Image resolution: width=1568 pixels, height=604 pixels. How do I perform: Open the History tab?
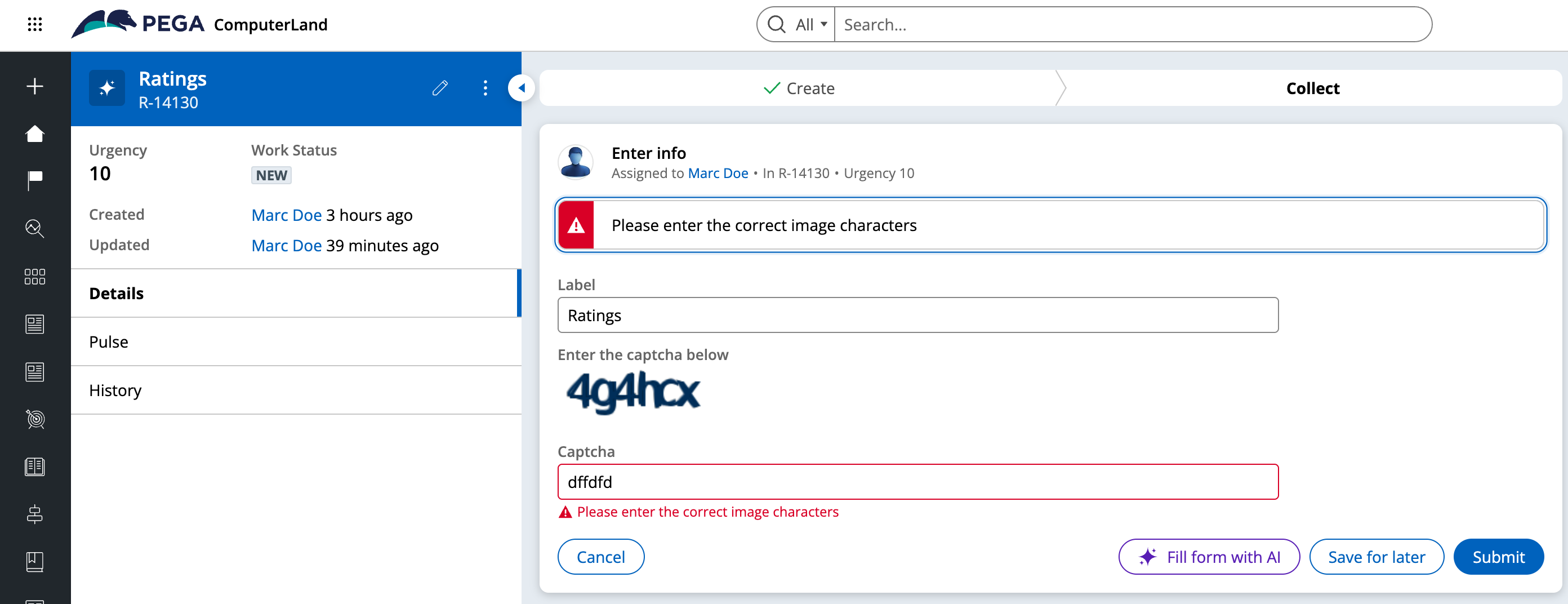pos(115,390)
